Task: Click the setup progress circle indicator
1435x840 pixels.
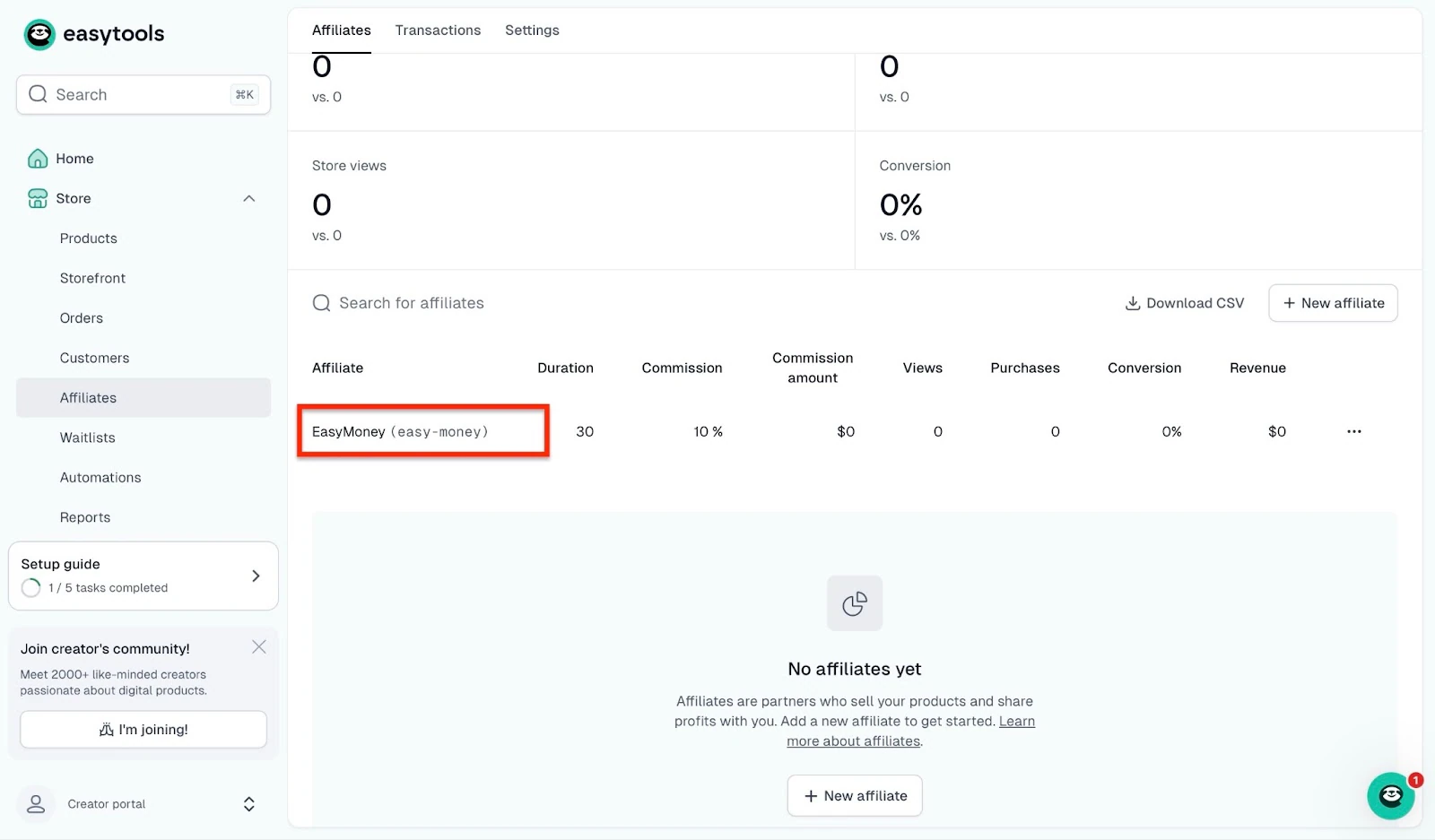Action: 31,588
